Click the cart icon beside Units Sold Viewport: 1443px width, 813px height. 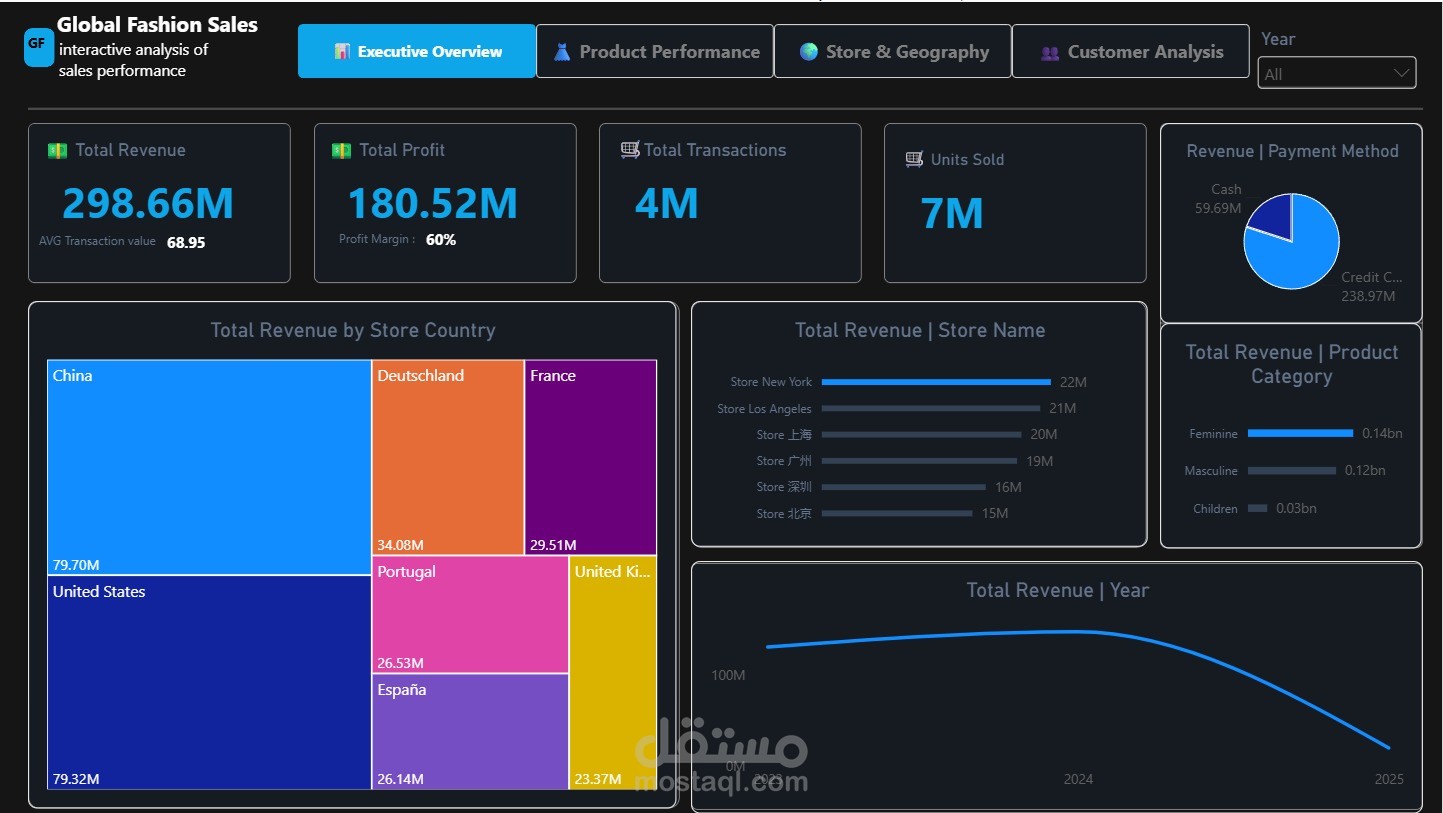click(x=914, y=159)
